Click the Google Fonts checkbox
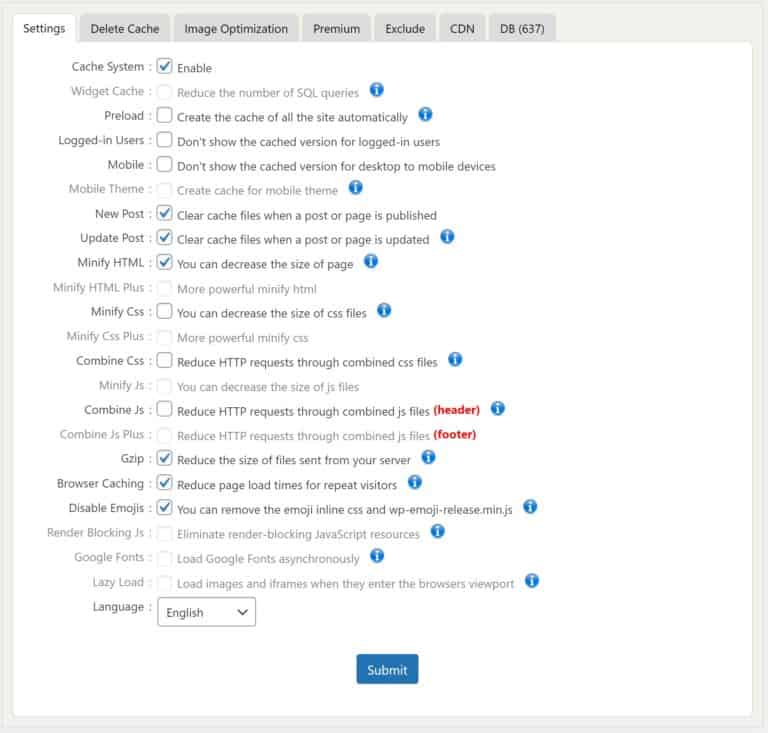This screenshot has height=733, width=768. 165,557
